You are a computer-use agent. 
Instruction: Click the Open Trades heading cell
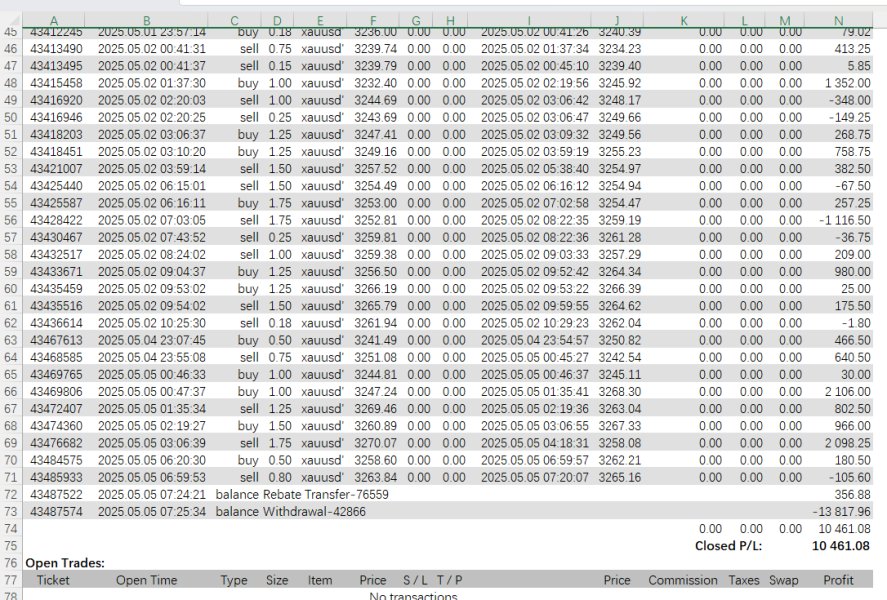65,563
